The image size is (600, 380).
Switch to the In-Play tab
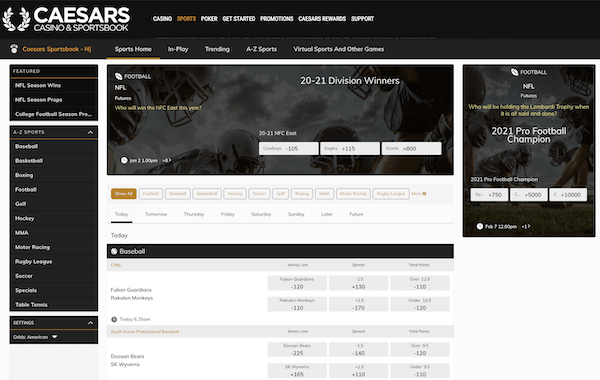(x=178, y=49)
